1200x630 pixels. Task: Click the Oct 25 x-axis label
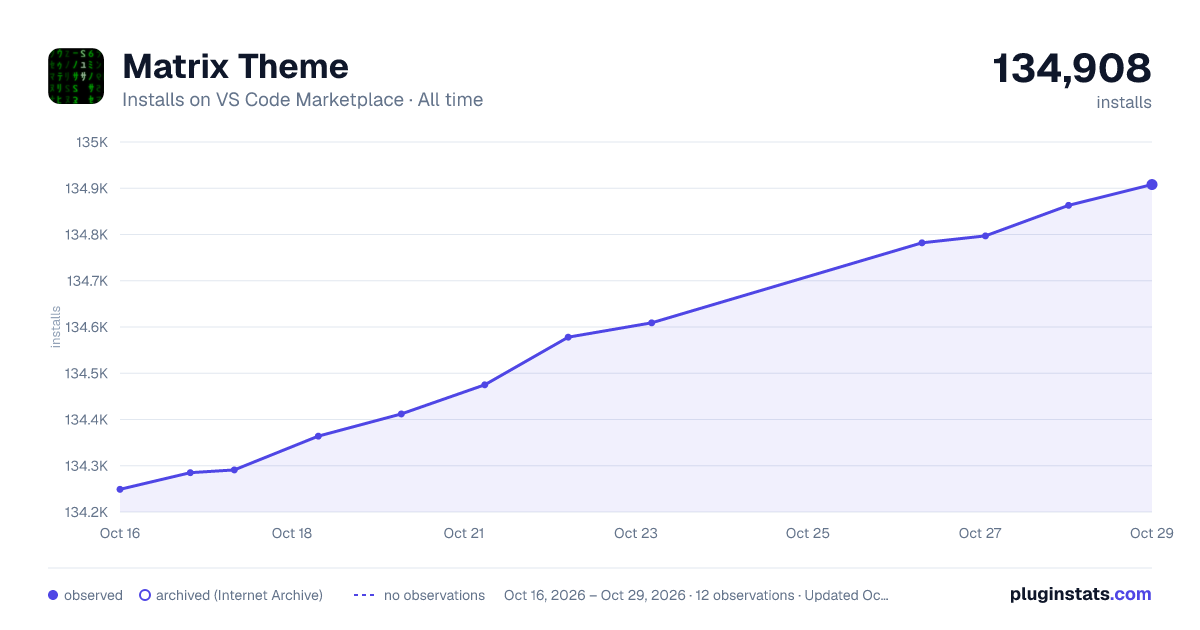pyautogui.click(x=808, y=533)
